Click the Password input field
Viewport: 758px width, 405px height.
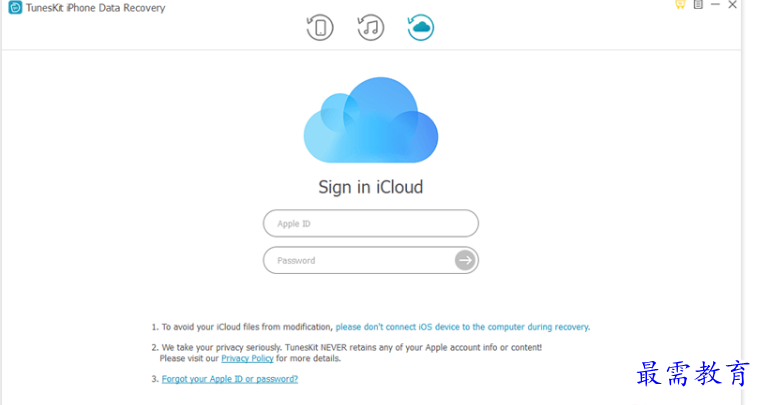[x=371, y=260]
